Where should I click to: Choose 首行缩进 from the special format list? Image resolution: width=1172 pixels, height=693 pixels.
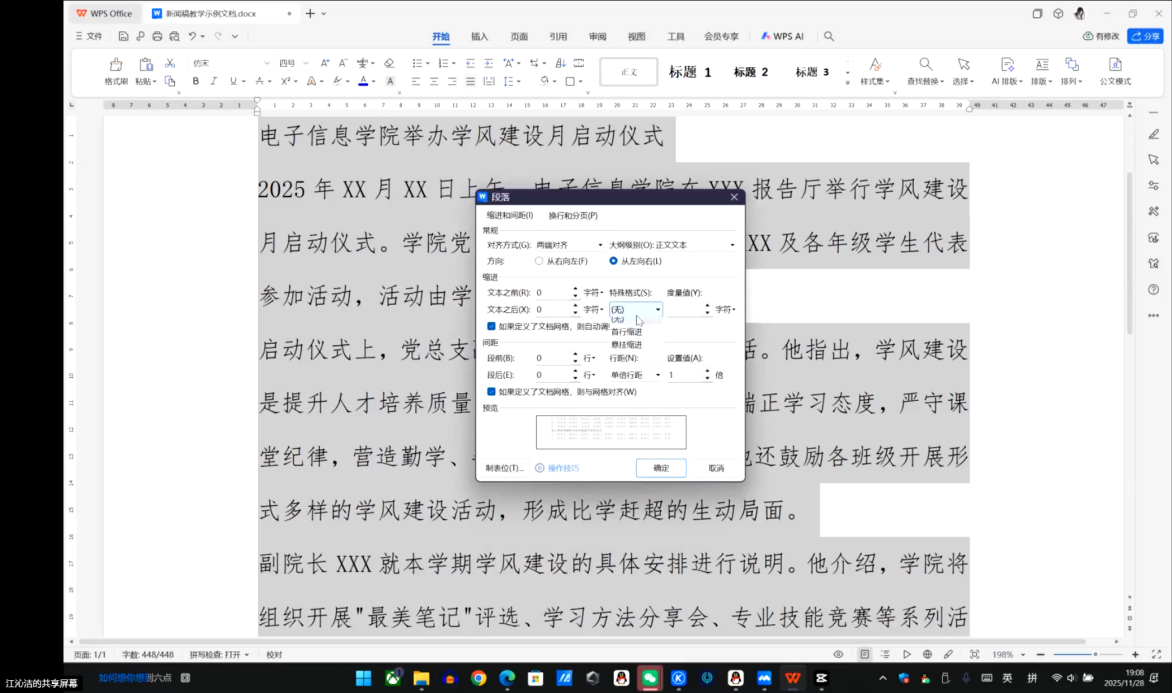(x=627, y=332)
